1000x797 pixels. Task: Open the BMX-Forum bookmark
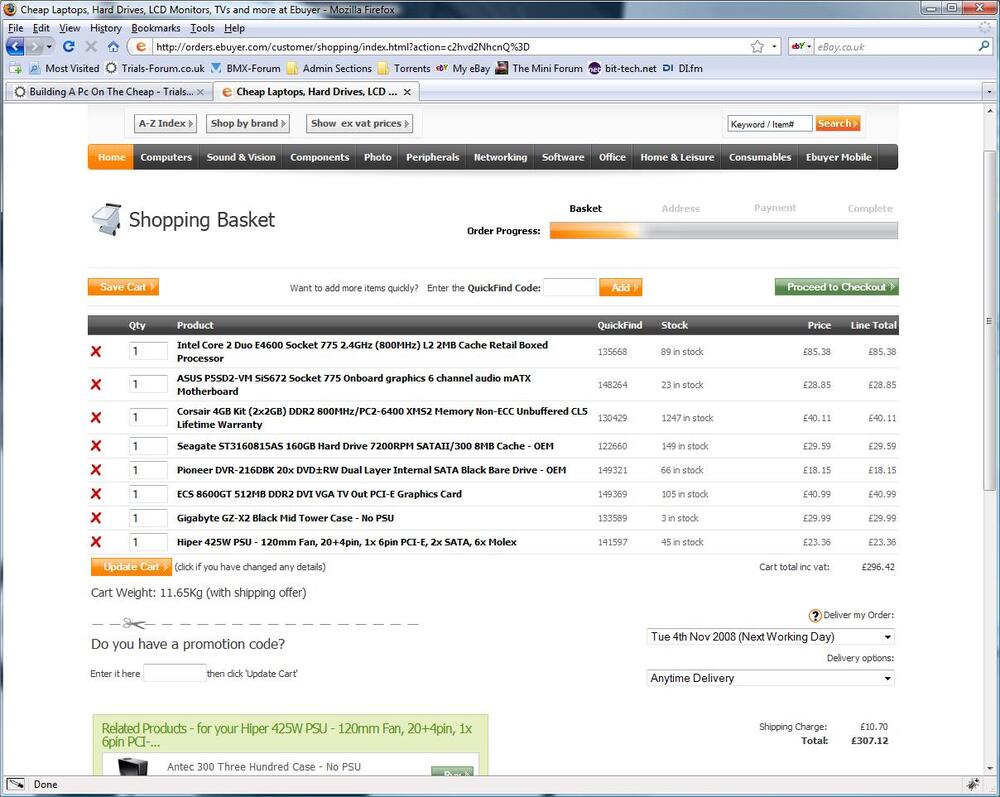pyautogui.click(x=246, y=68)
